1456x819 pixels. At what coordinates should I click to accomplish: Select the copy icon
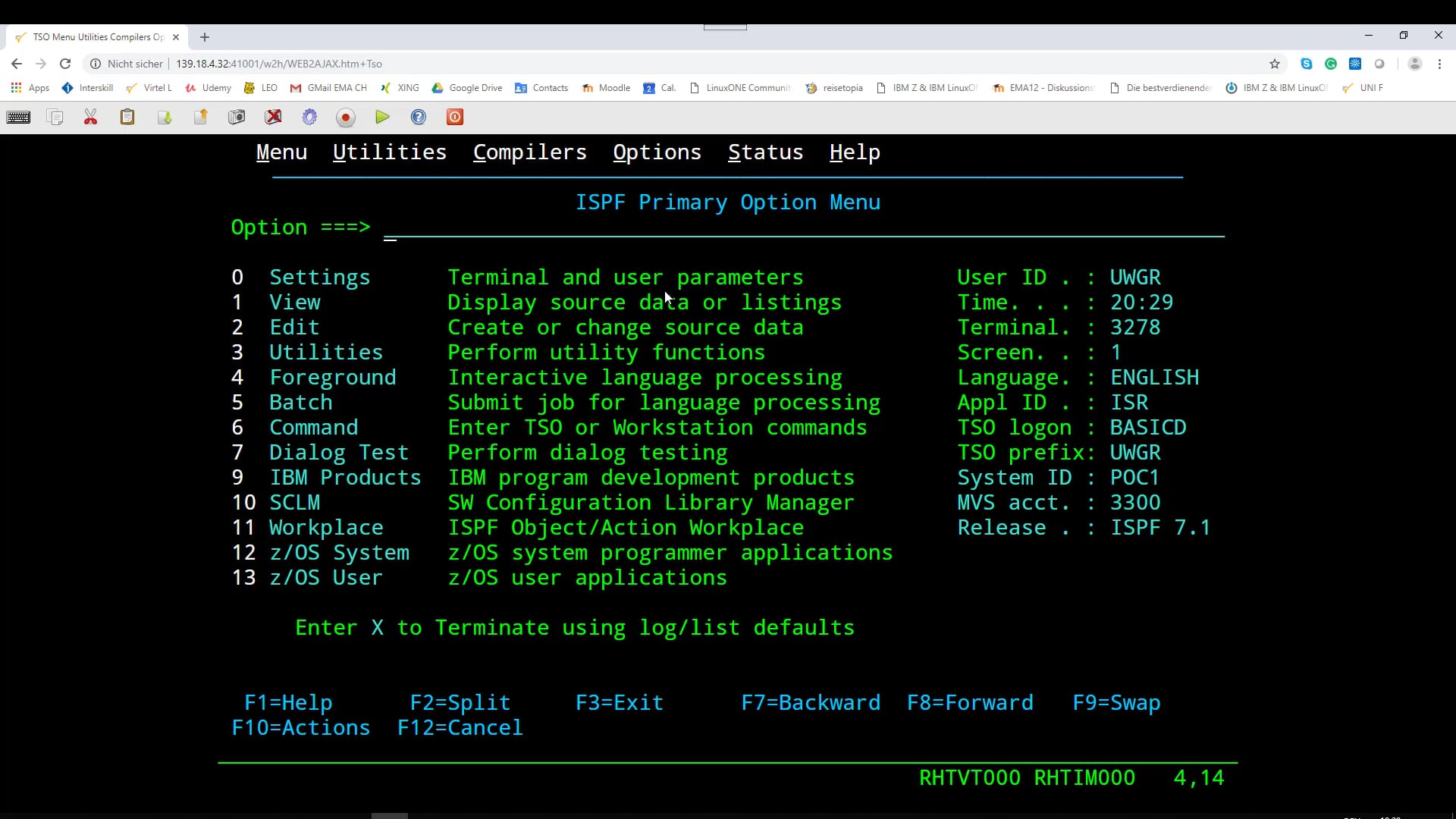tap(55, 117)
